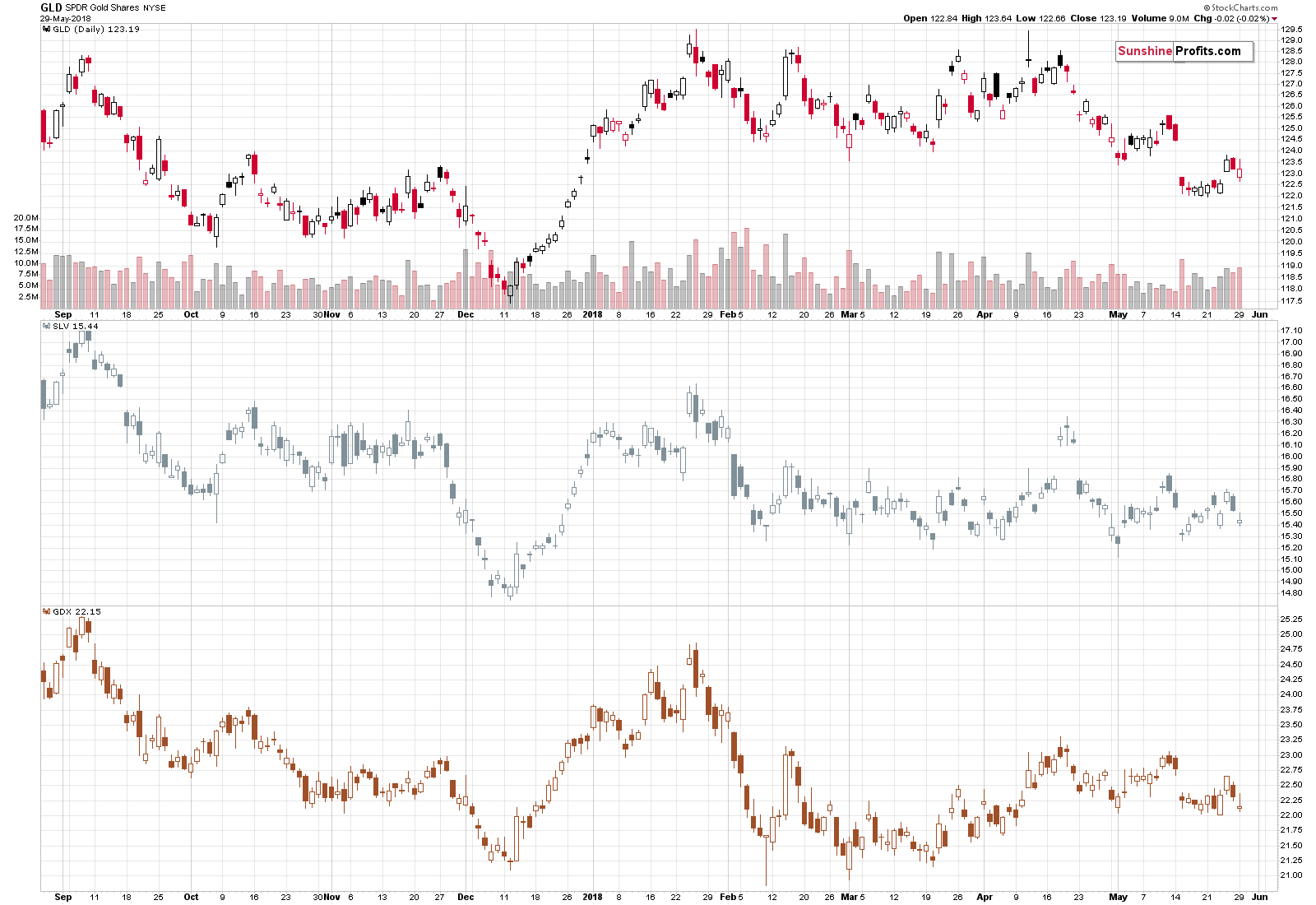The image size is (1316, 905).
Task: Click the 17.10 SLV axis label
Action: (x=1291, y=330)
